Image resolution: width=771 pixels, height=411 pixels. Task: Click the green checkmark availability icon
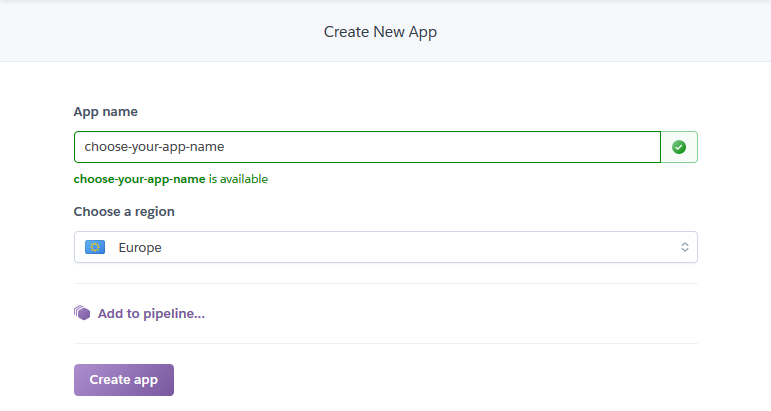point(679,147)
